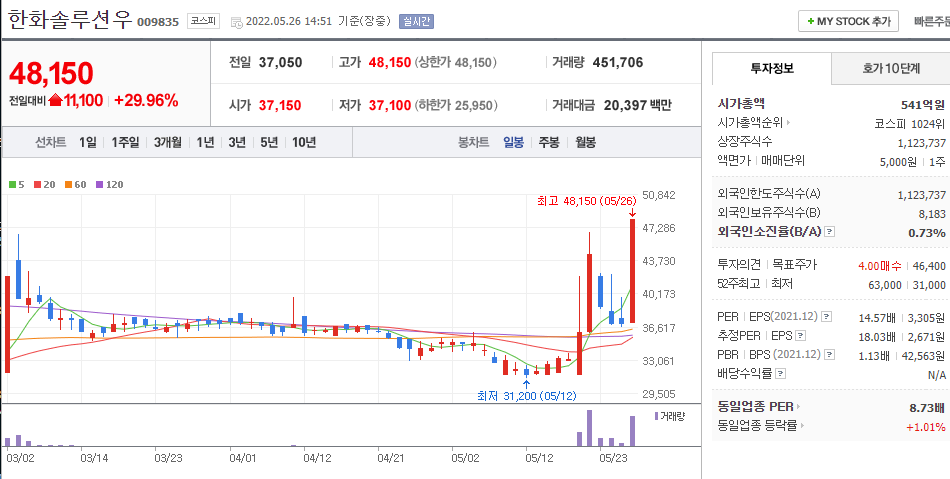Select the 3개월 line chart period
This screenshot has height=479, width=950.
pos(167,143)
